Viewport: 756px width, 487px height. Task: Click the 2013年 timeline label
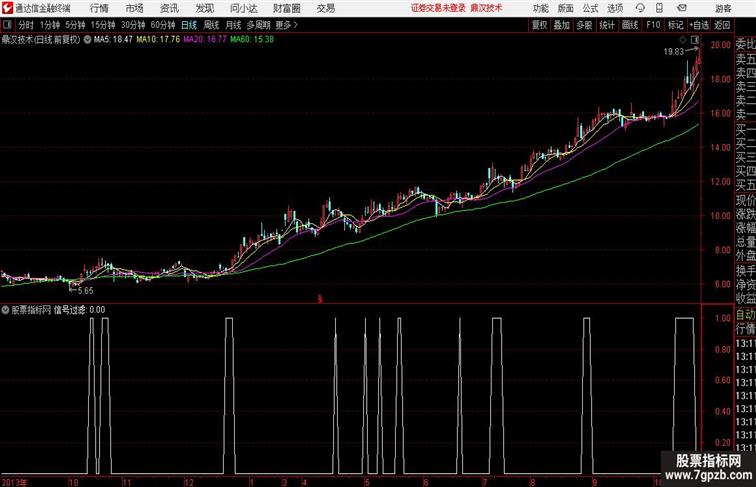[14, 482]
